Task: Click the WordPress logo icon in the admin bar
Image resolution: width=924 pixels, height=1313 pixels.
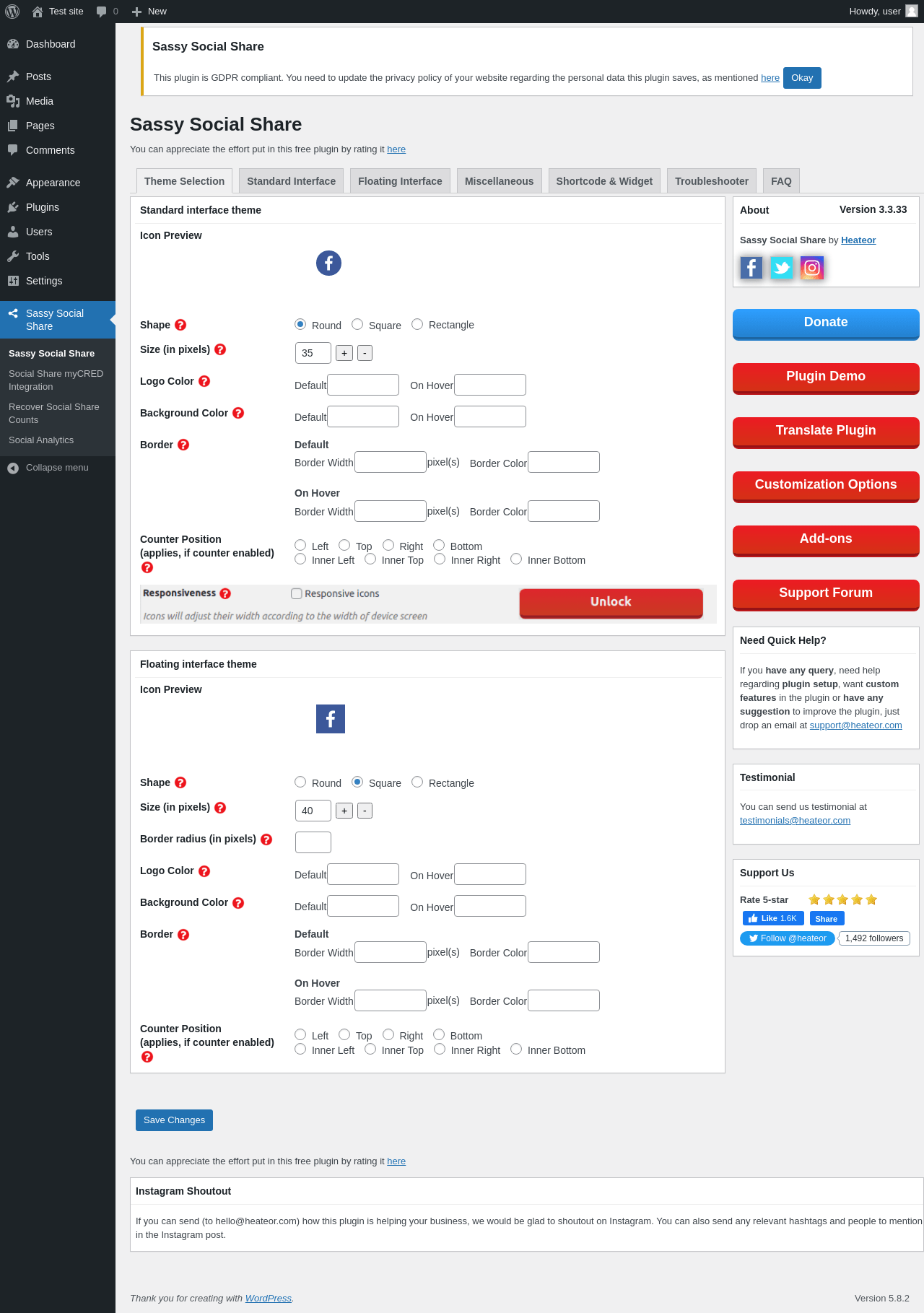Action: pos(12,12)
